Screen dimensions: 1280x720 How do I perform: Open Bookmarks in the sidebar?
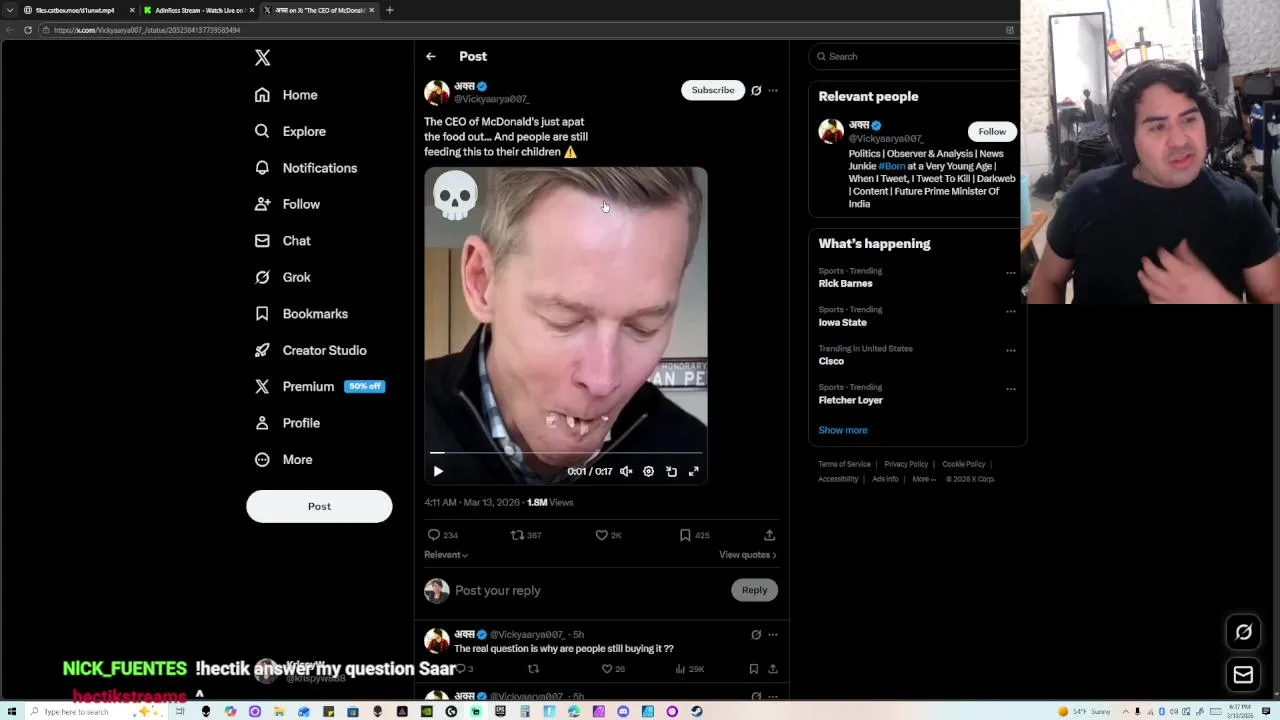click(301, 314)
